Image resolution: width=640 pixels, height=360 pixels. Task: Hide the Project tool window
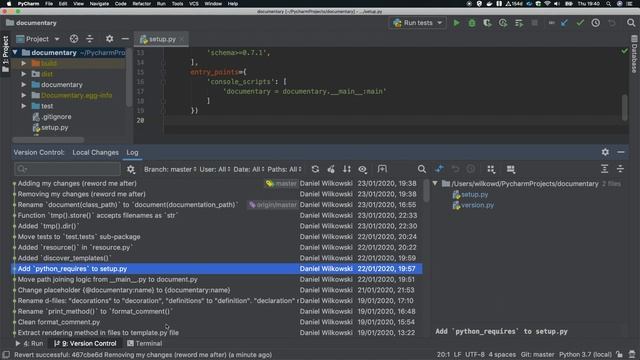125,39
